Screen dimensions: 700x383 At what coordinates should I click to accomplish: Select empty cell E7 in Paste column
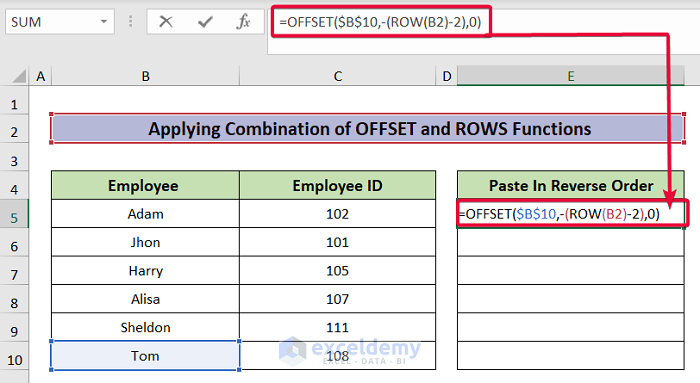point(571,271)
